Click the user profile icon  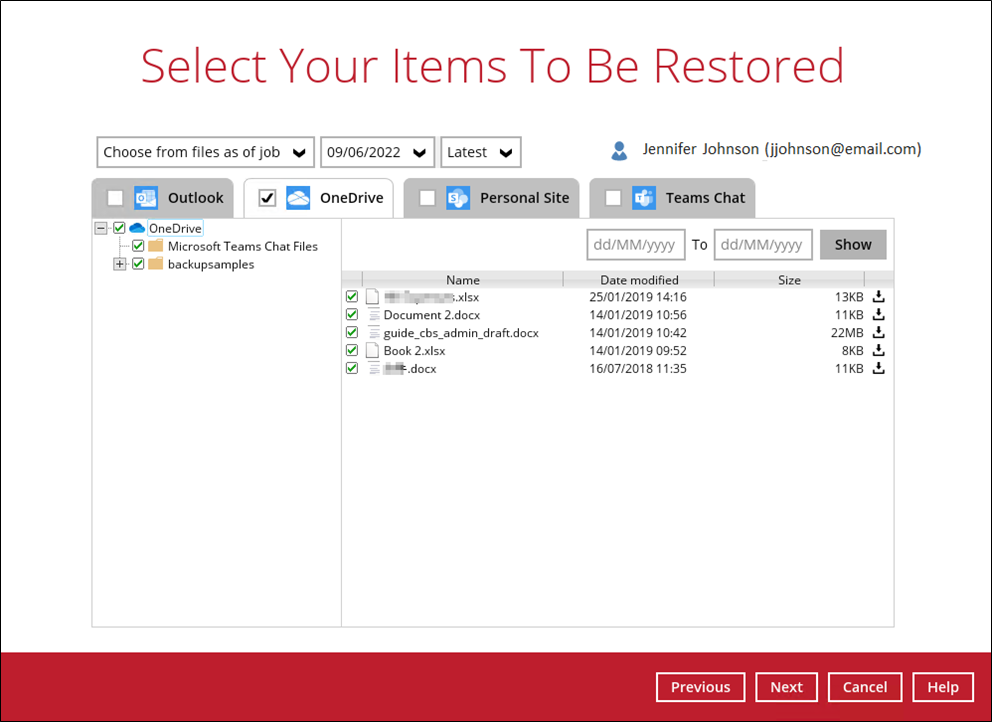619,151
